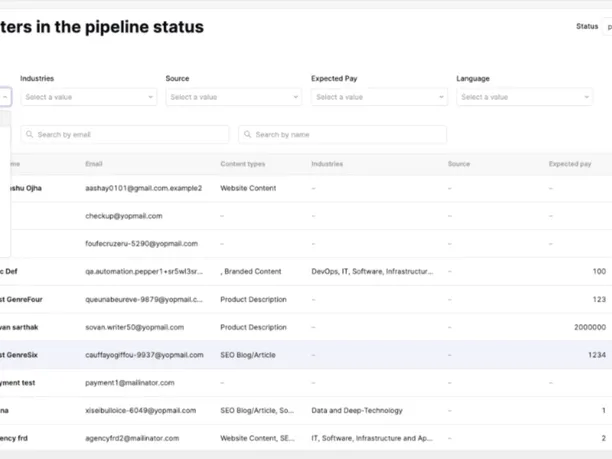This screenshot has width=612, height=459.
Task: Select email checkup@yopmail.com
Action: (x=124, y=216)
